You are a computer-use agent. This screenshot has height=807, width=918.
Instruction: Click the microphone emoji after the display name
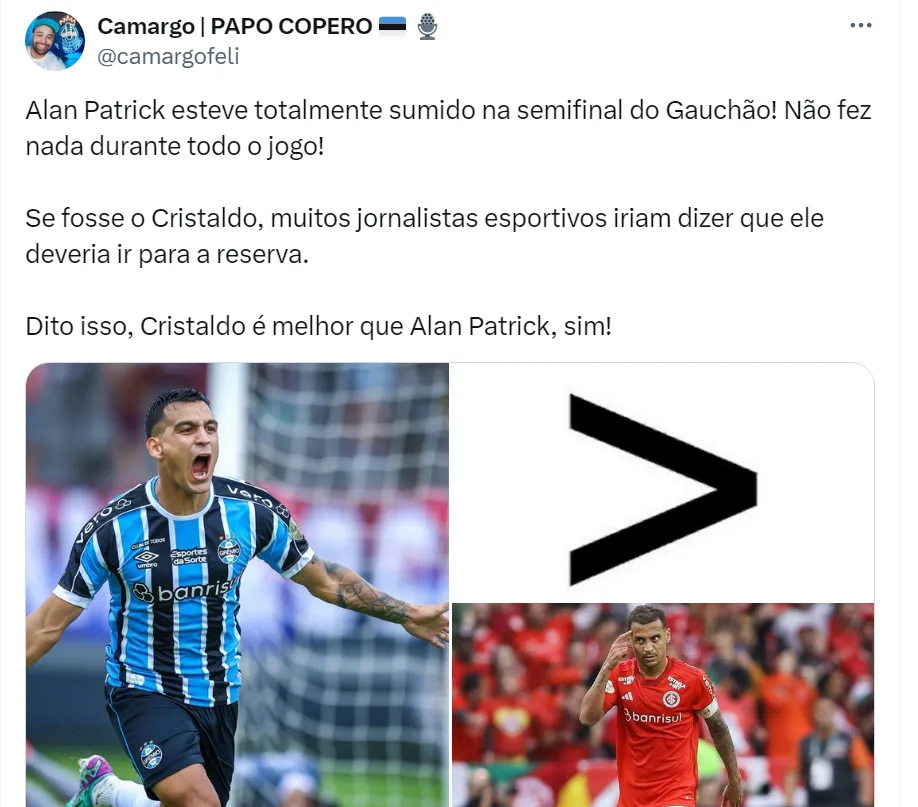coord(428,26)
